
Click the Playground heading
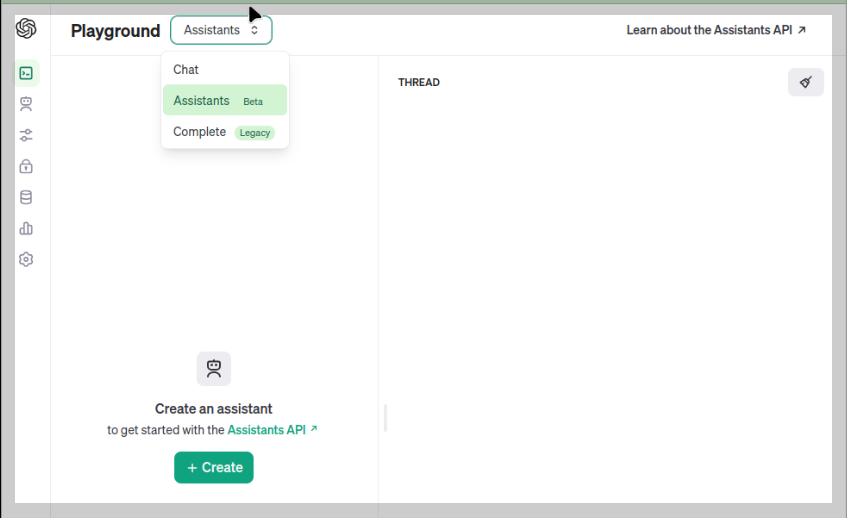pos(116,31)
